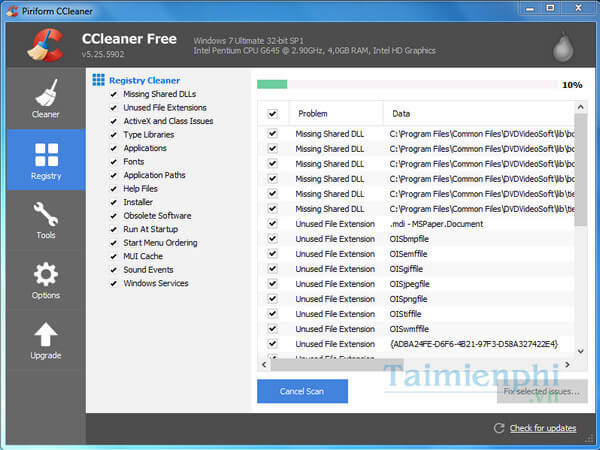This screenshot has height=450, width=600.
Task: Click the version v5.25.5902 text
Action: pos(103,54)
